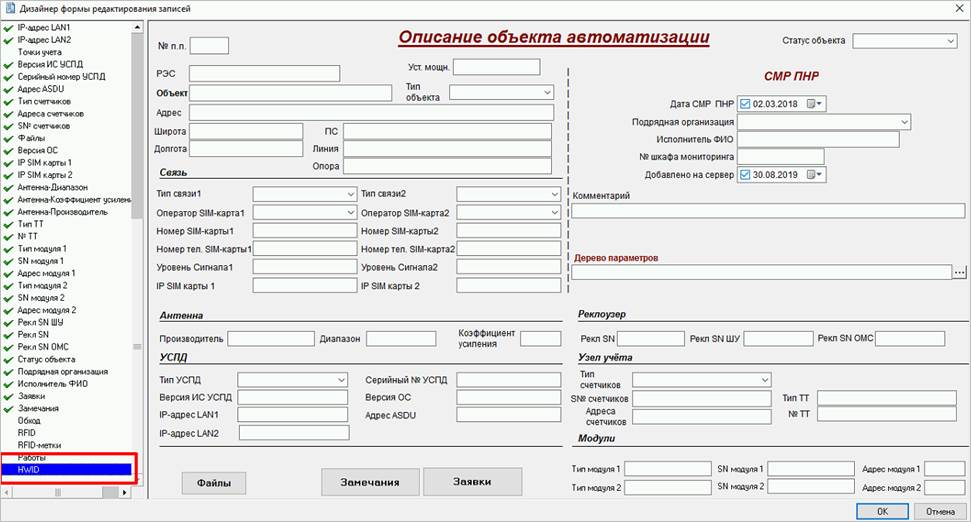
Task: Open Оператор SIM-карта2 dropdown
Action: [x=554, y=212]
